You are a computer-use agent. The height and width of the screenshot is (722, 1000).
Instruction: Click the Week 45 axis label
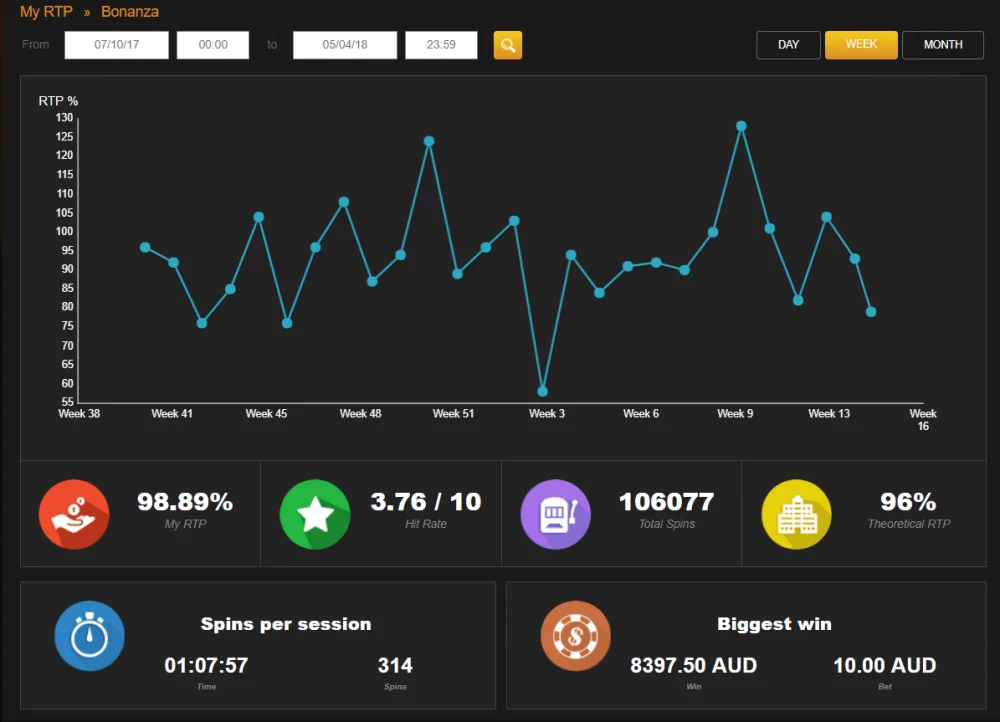click(266, 413)
